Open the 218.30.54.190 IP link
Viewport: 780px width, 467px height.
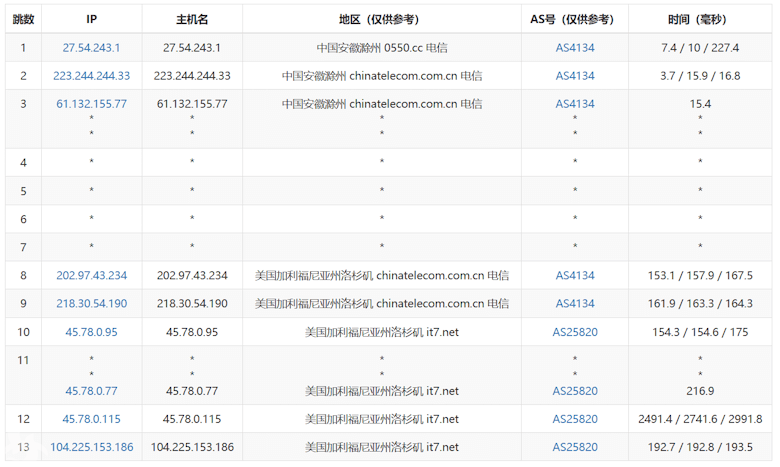coord(91,303)
